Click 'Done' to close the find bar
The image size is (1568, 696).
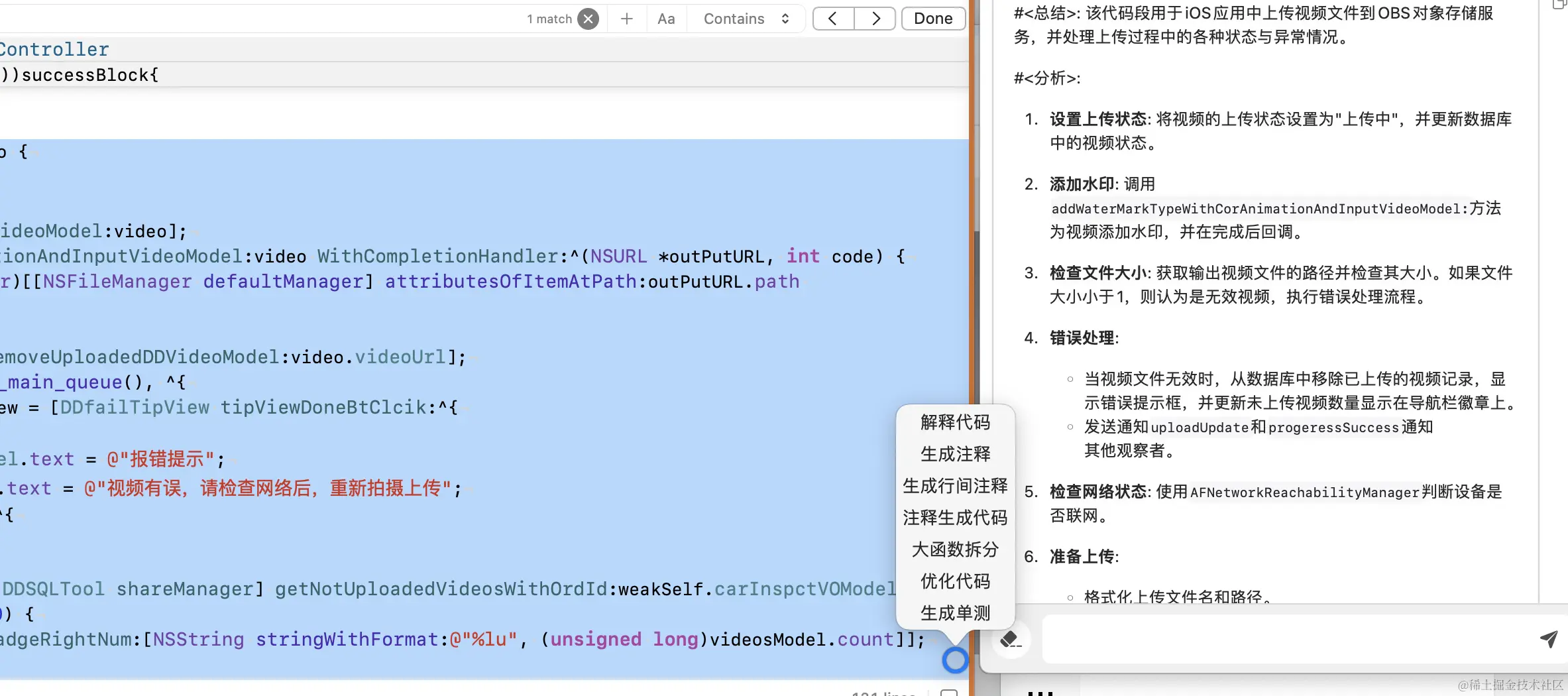coord(933,19)
